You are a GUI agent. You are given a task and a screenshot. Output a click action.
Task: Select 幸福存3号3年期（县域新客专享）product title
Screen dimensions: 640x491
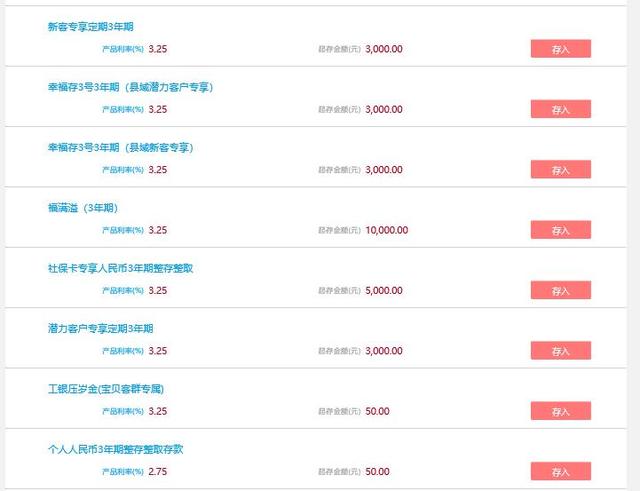point(120,148)
